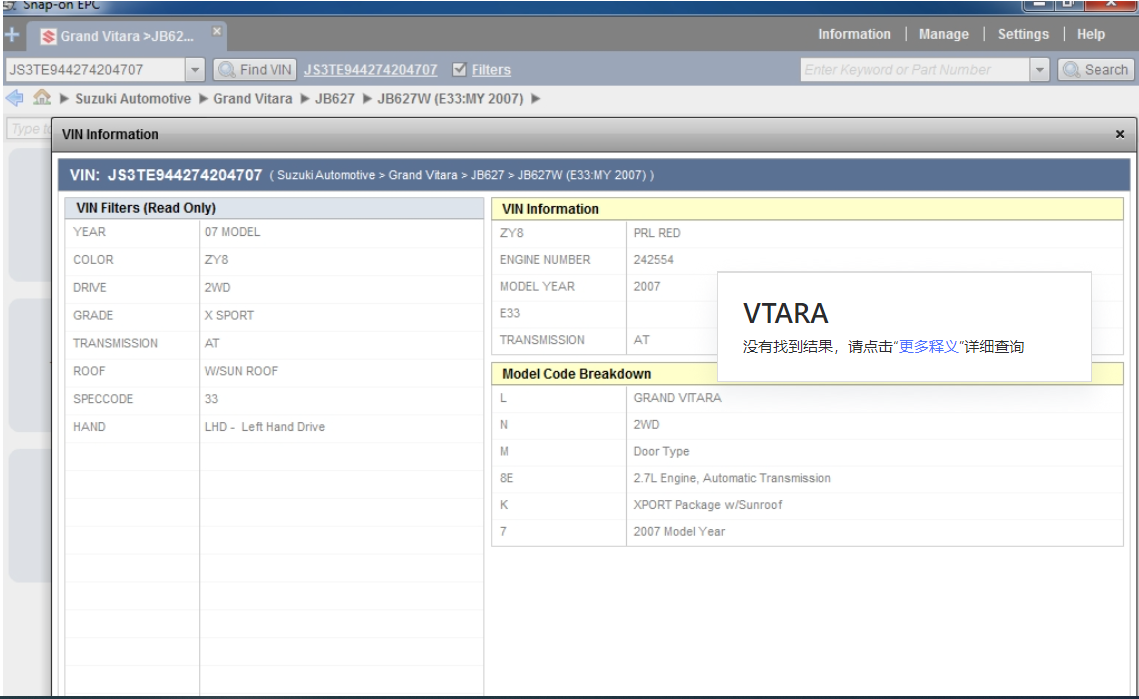Go back with the blue arrow icon
The width and height of the screenshot is (1139, 699).
[x=14, y=97]
